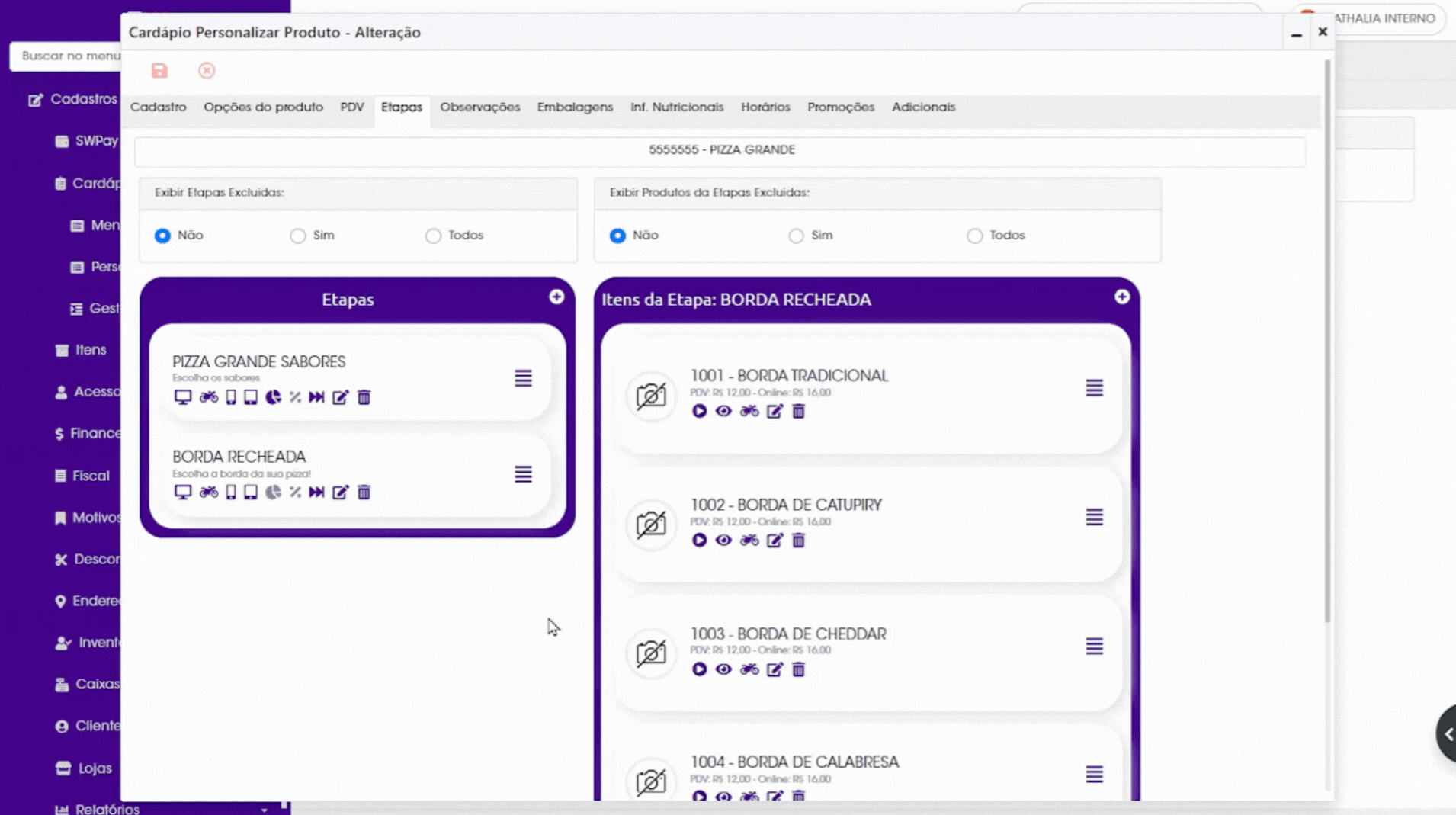
Task: Select Não for Exibir Produtos da Etapas Excluídas
Action: point(617,236)
